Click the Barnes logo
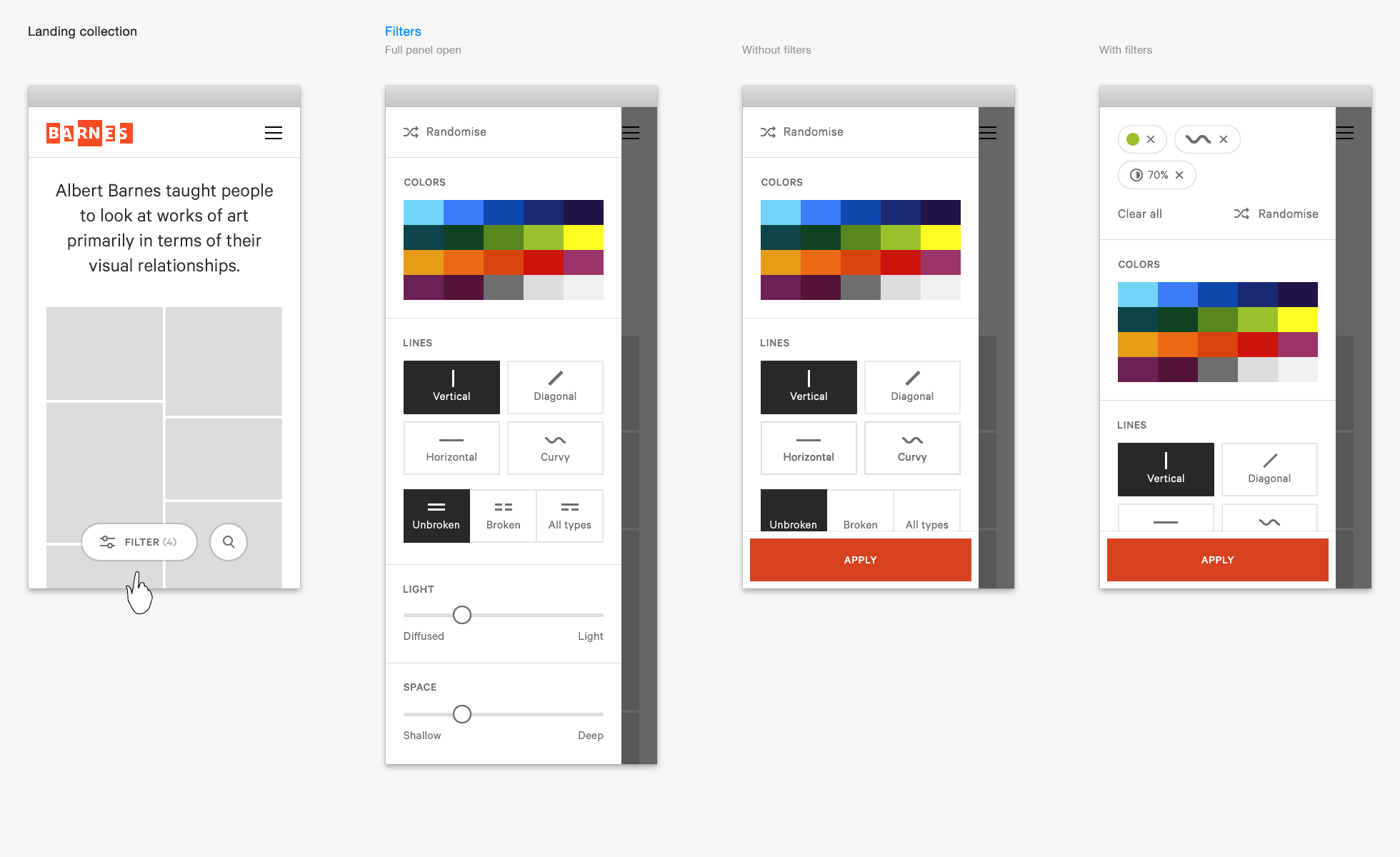 (x=89, y=133)
